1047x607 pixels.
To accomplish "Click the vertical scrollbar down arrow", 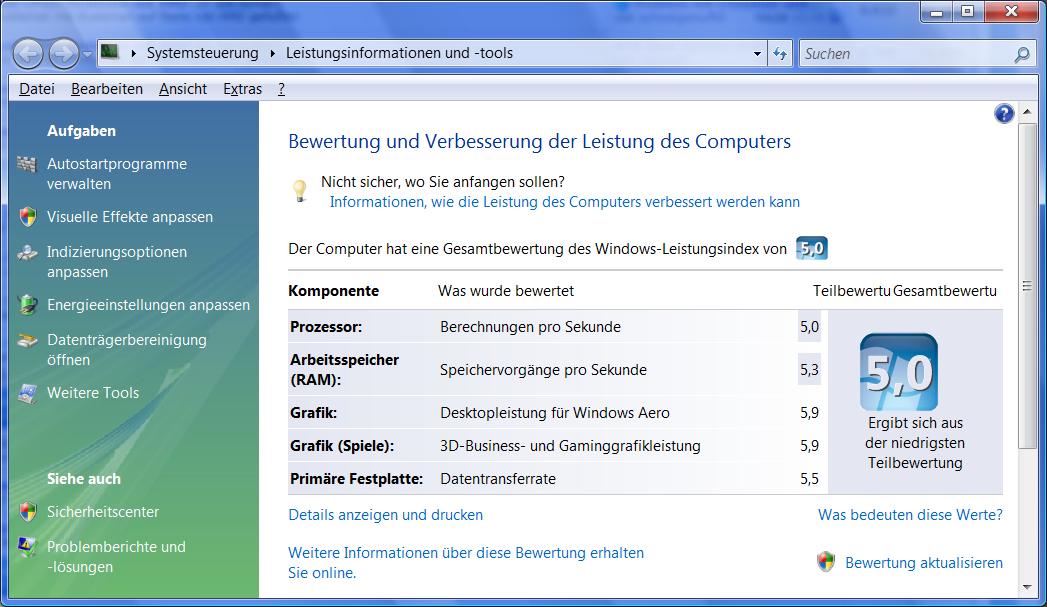I will (x=1026, y=588).
